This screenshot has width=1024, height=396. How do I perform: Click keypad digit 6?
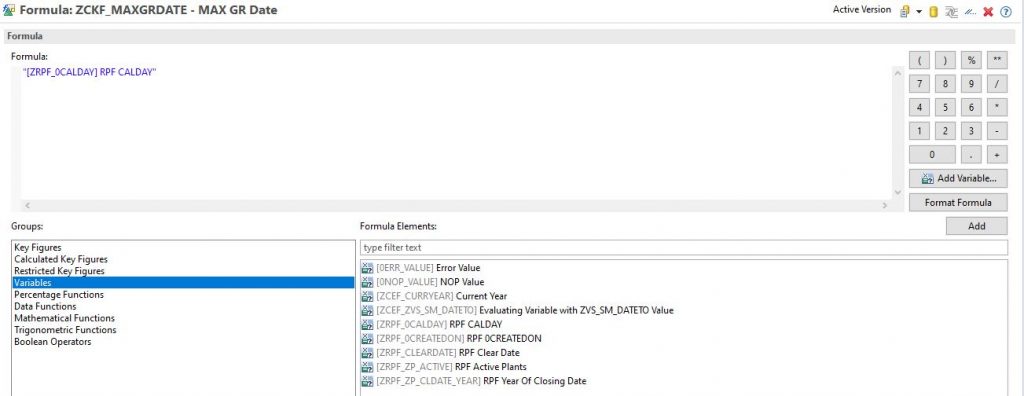[x=971, y=107]
